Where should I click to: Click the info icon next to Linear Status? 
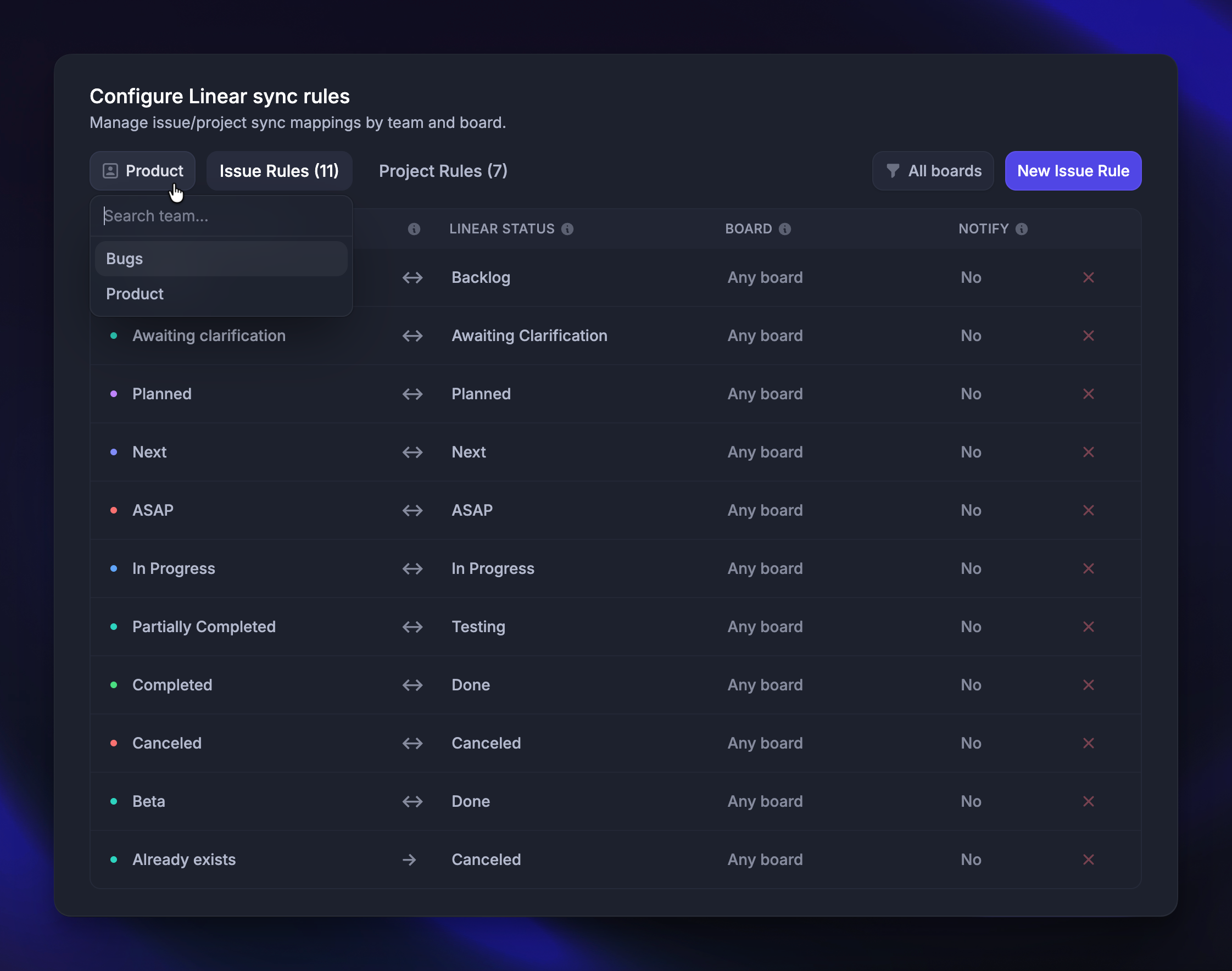click(x=567, y=228)
